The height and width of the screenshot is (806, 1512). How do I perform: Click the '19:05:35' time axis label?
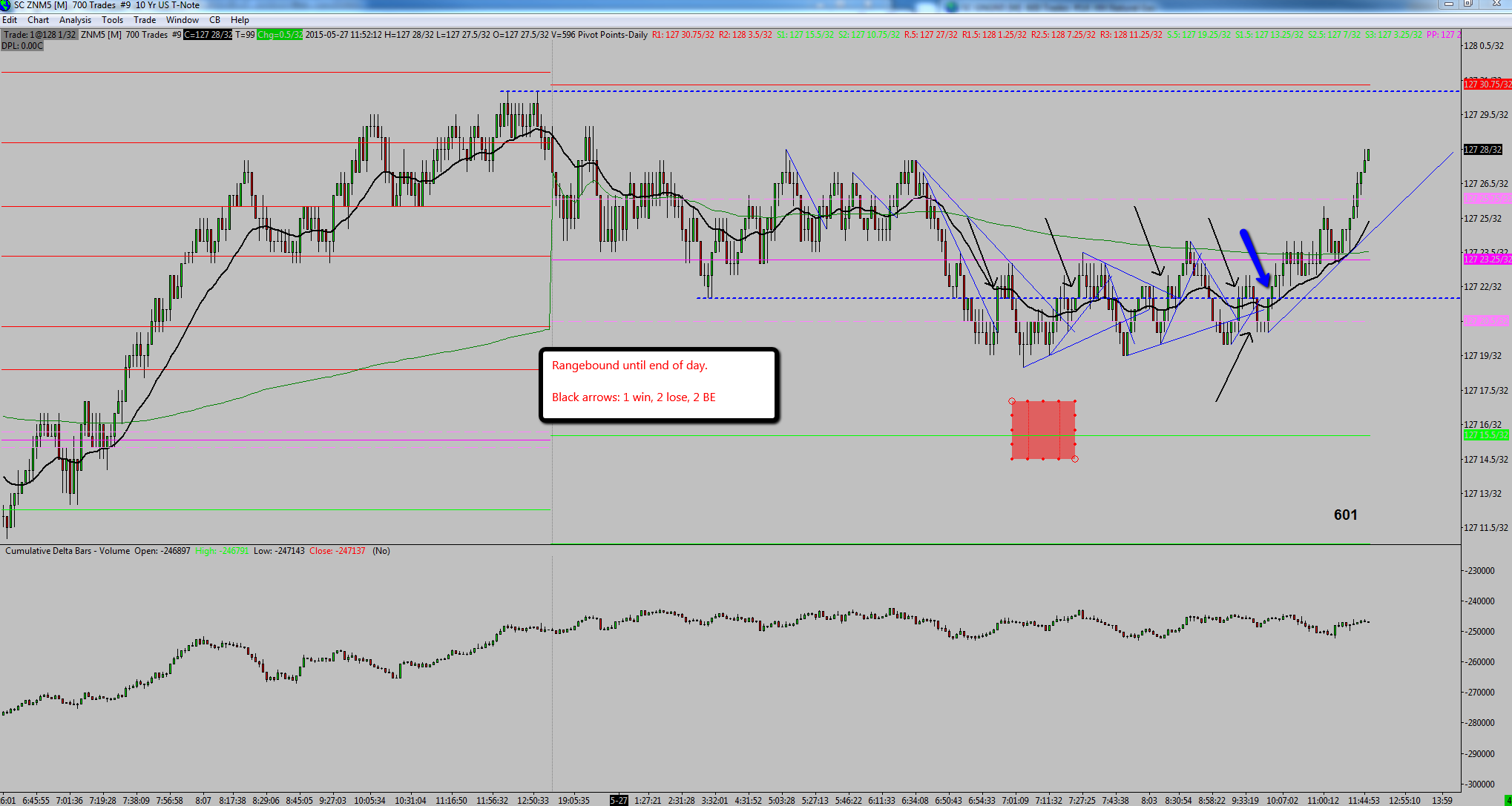click(x=574, y=801)
